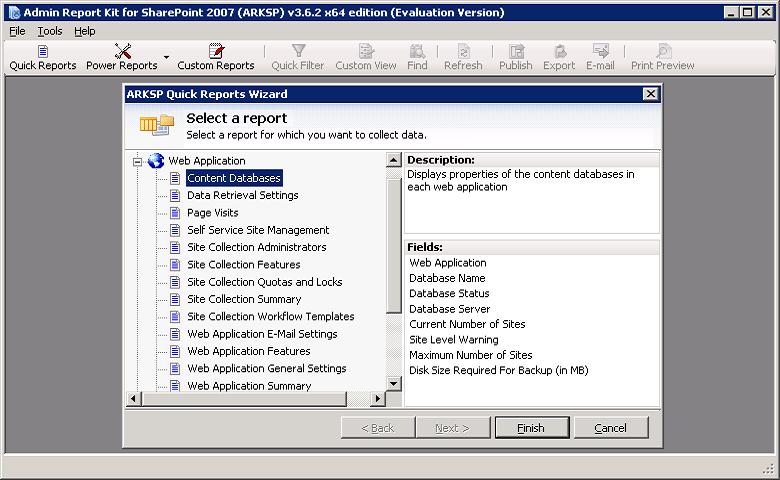Select Site Collection Summary report
Viewport: 780px width, 480px height.
click(x=244, y=299)
